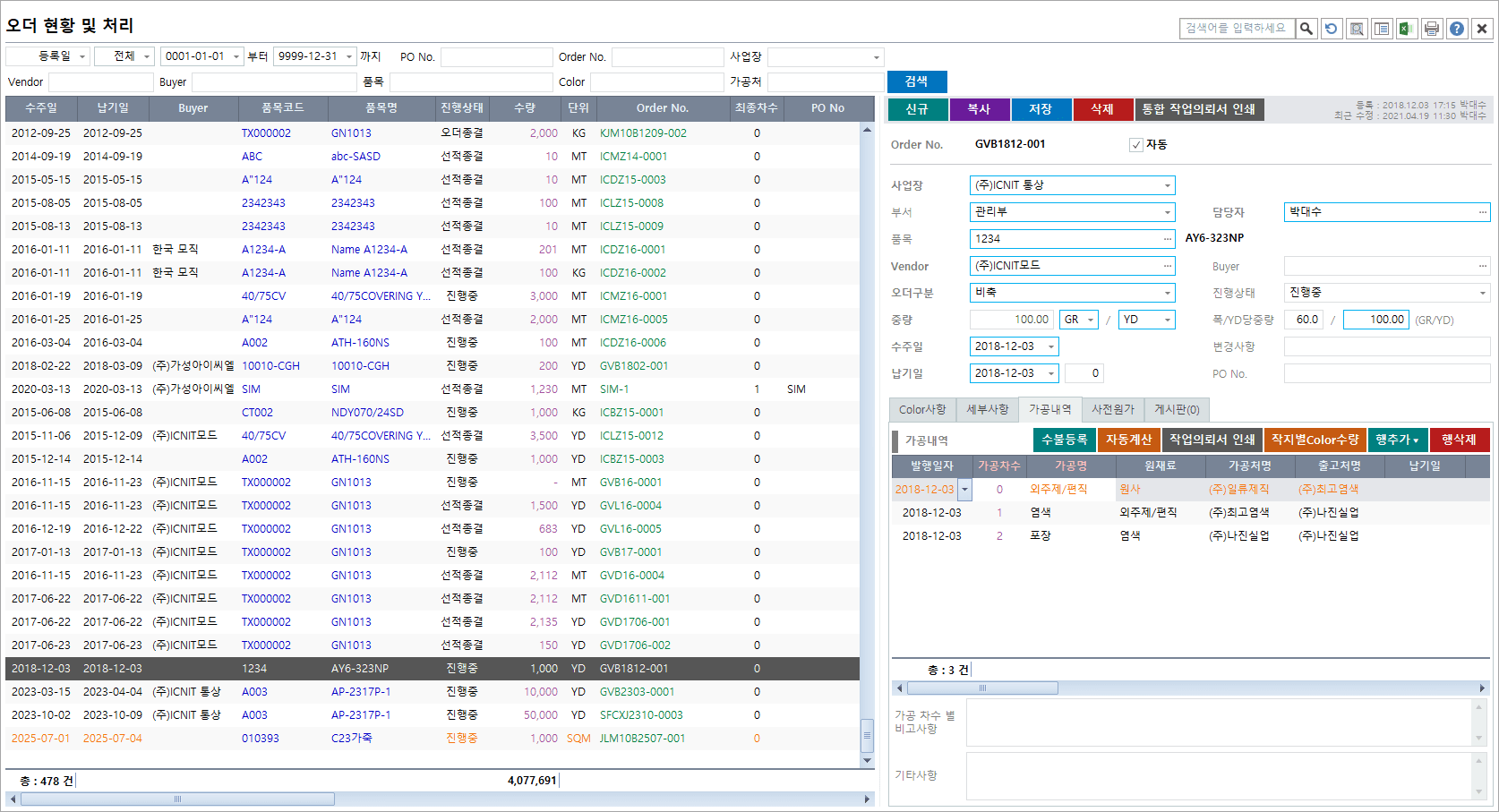Click the ellipsis button in Vendor field
This screenshot has width=1499, height=812.
(x=1167, y=266)
